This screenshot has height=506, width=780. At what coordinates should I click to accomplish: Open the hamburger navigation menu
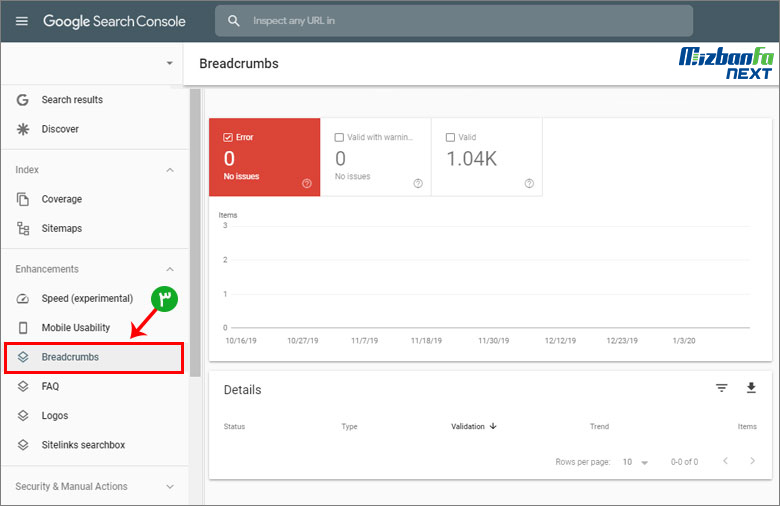[x=21, y=21]
